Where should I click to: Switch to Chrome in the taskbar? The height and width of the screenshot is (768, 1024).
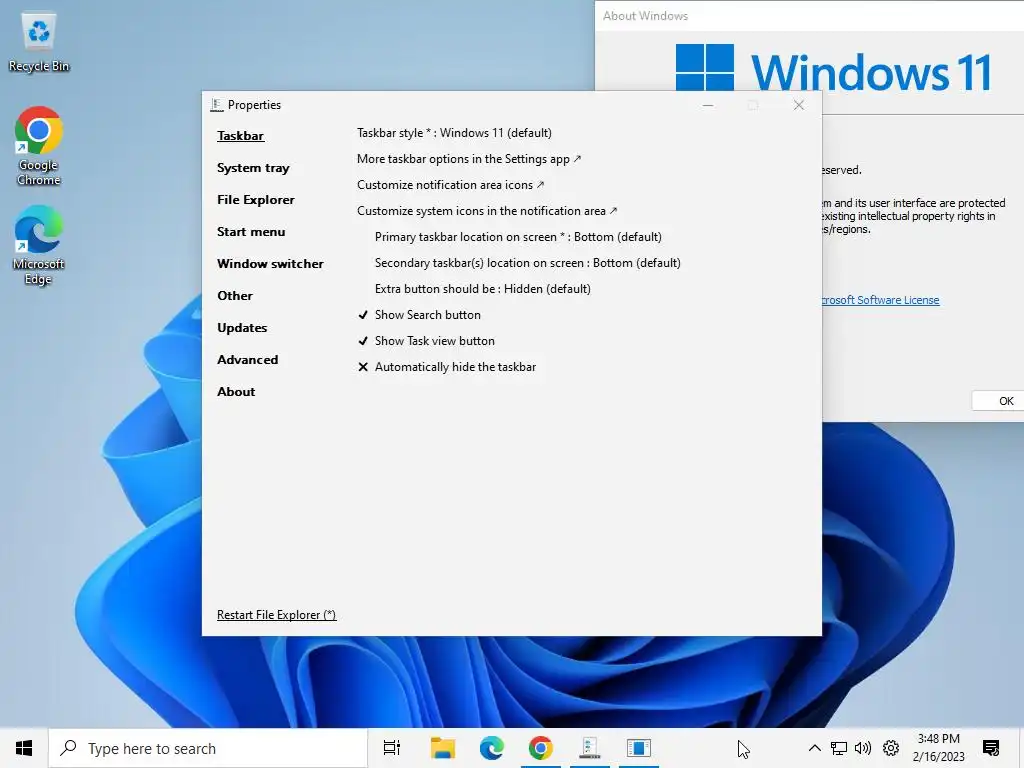(x=540, y=748)
